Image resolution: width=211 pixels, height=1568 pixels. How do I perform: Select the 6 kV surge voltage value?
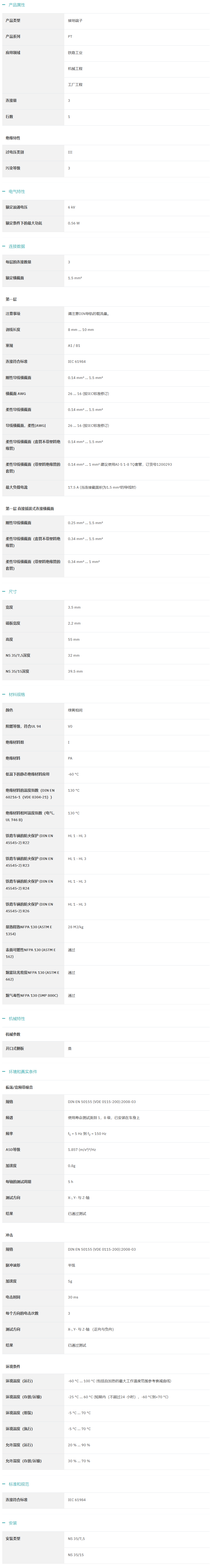pos(72,208)
